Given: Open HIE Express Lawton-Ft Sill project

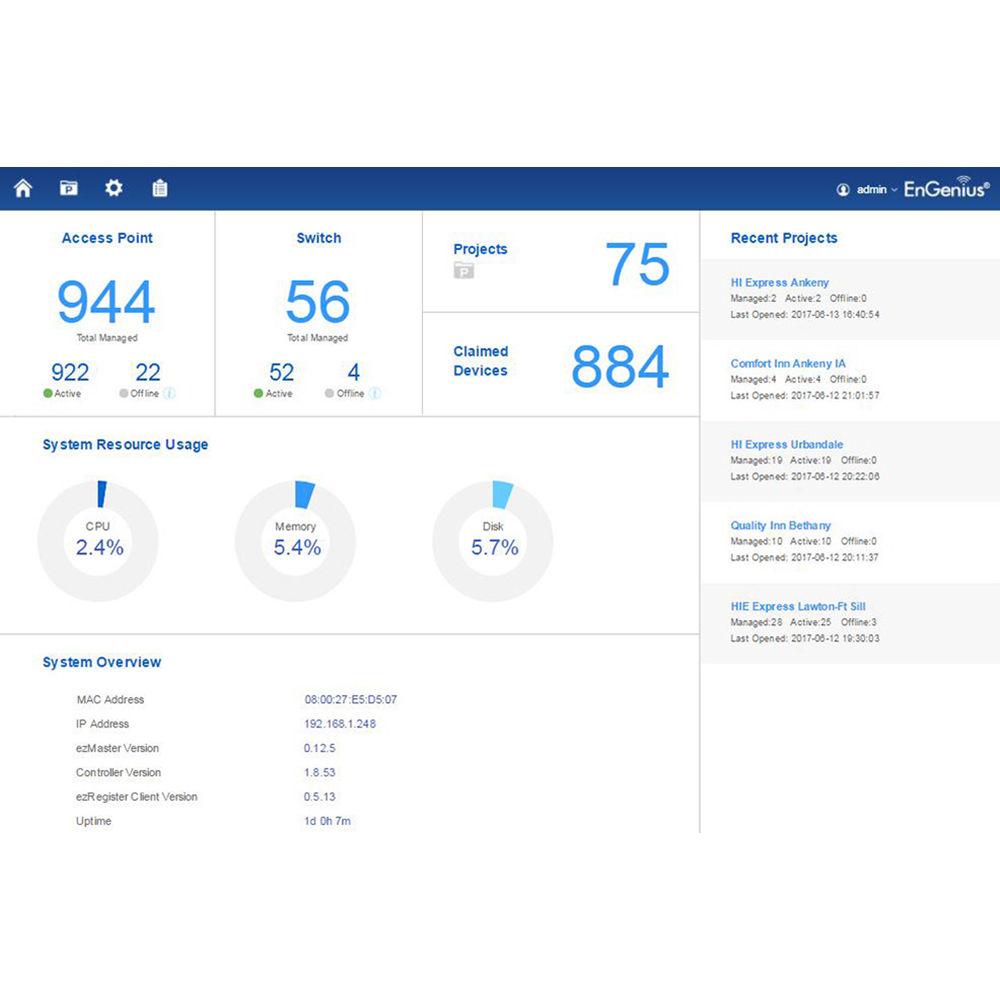Looking at the screenshot, I should point(798,607).
